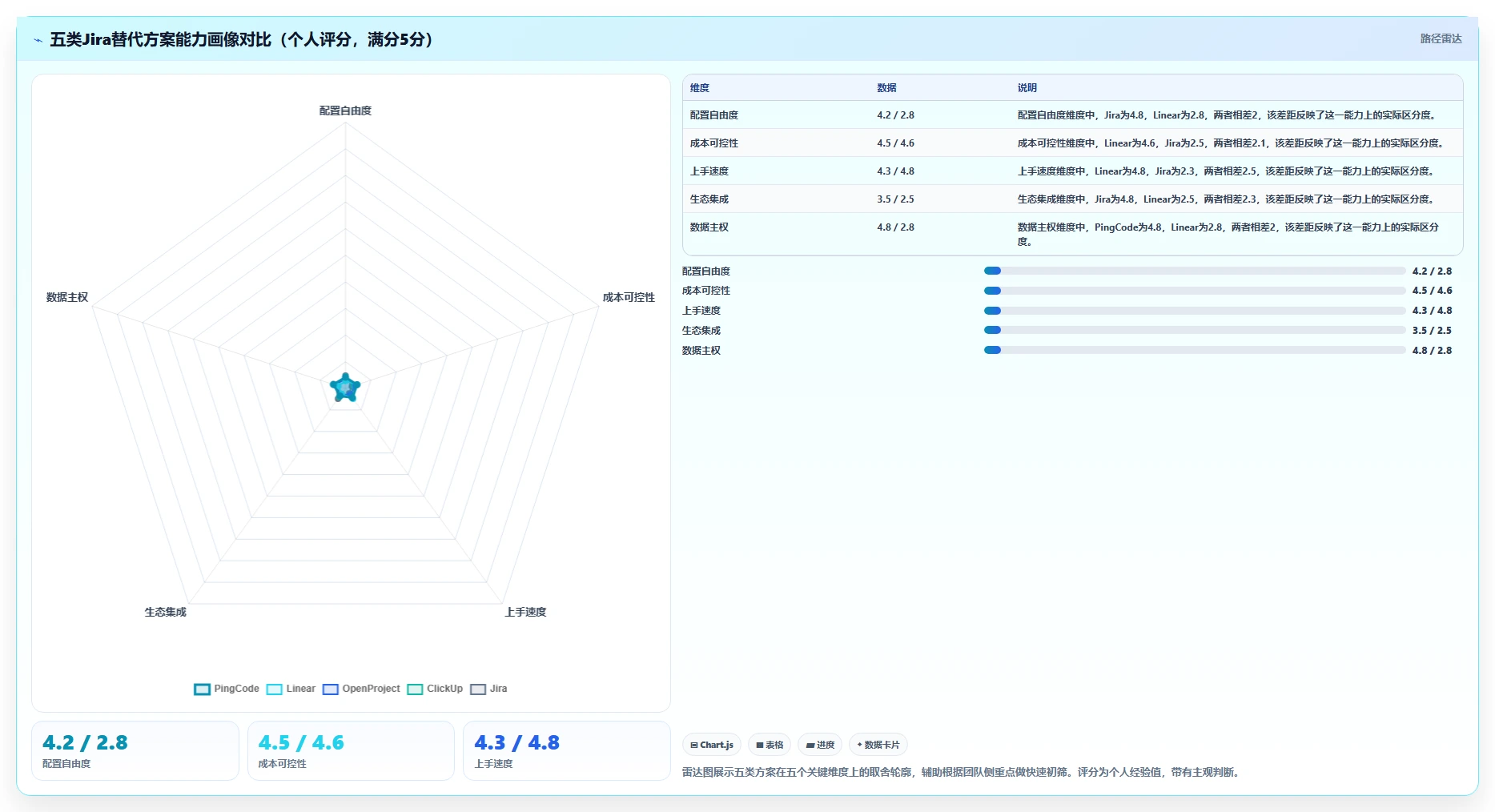Click the 进度 tag chip
The width and height of the screenshot is (1495, 812).
pos(820,745)
